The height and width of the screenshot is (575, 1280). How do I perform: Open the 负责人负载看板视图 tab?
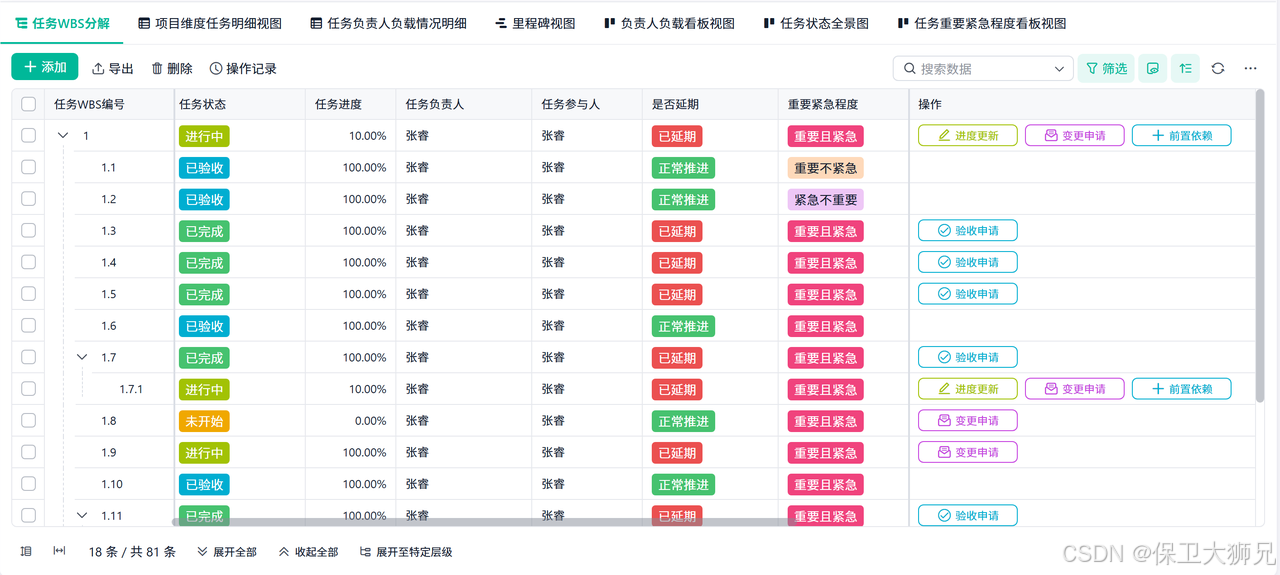670,23
